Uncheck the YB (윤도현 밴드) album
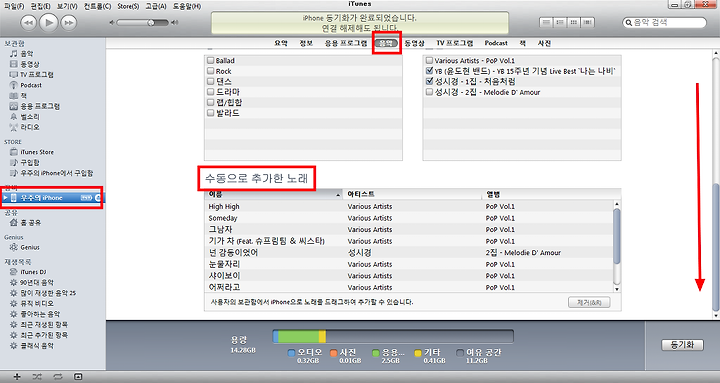The width and height of the screenshot is (720, 383). (429, 71)
